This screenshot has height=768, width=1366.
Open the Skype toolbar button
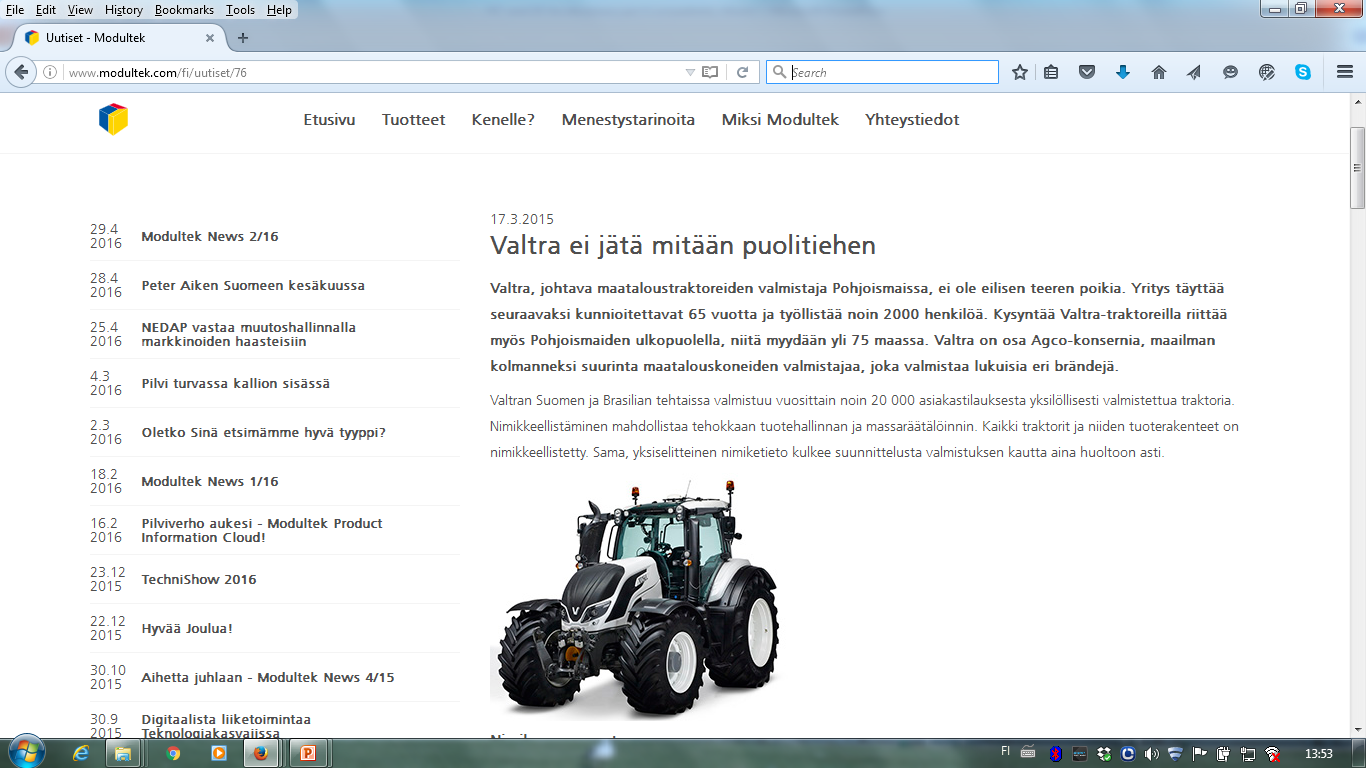1303,72
